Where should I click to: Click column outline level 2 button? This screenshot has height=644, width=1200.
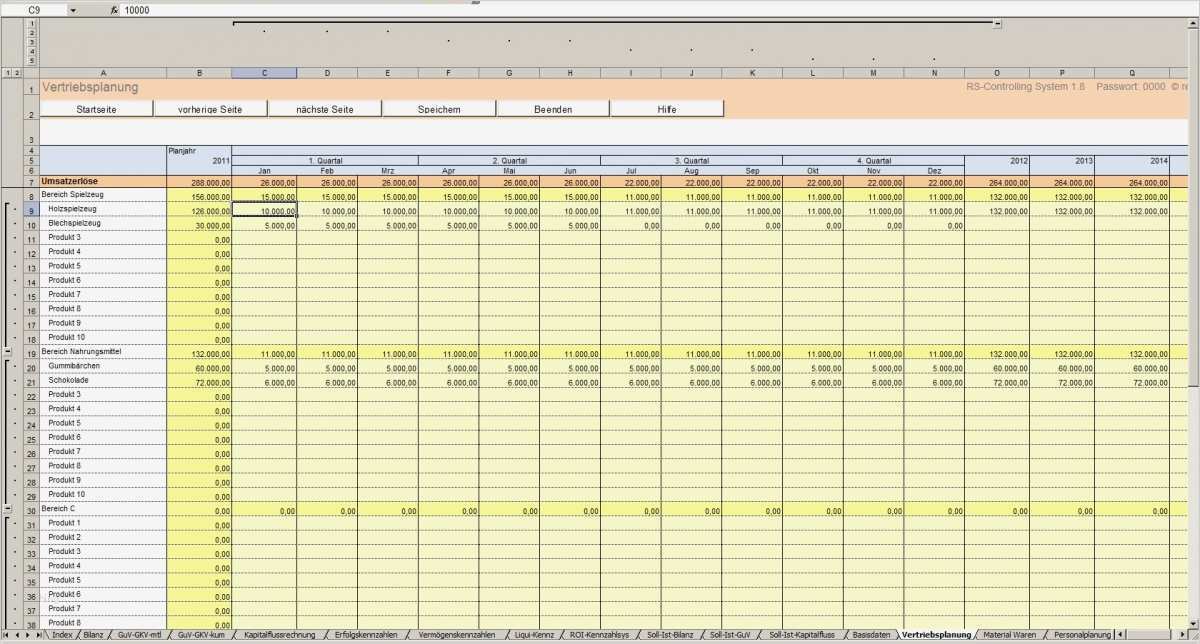(18, 72)
